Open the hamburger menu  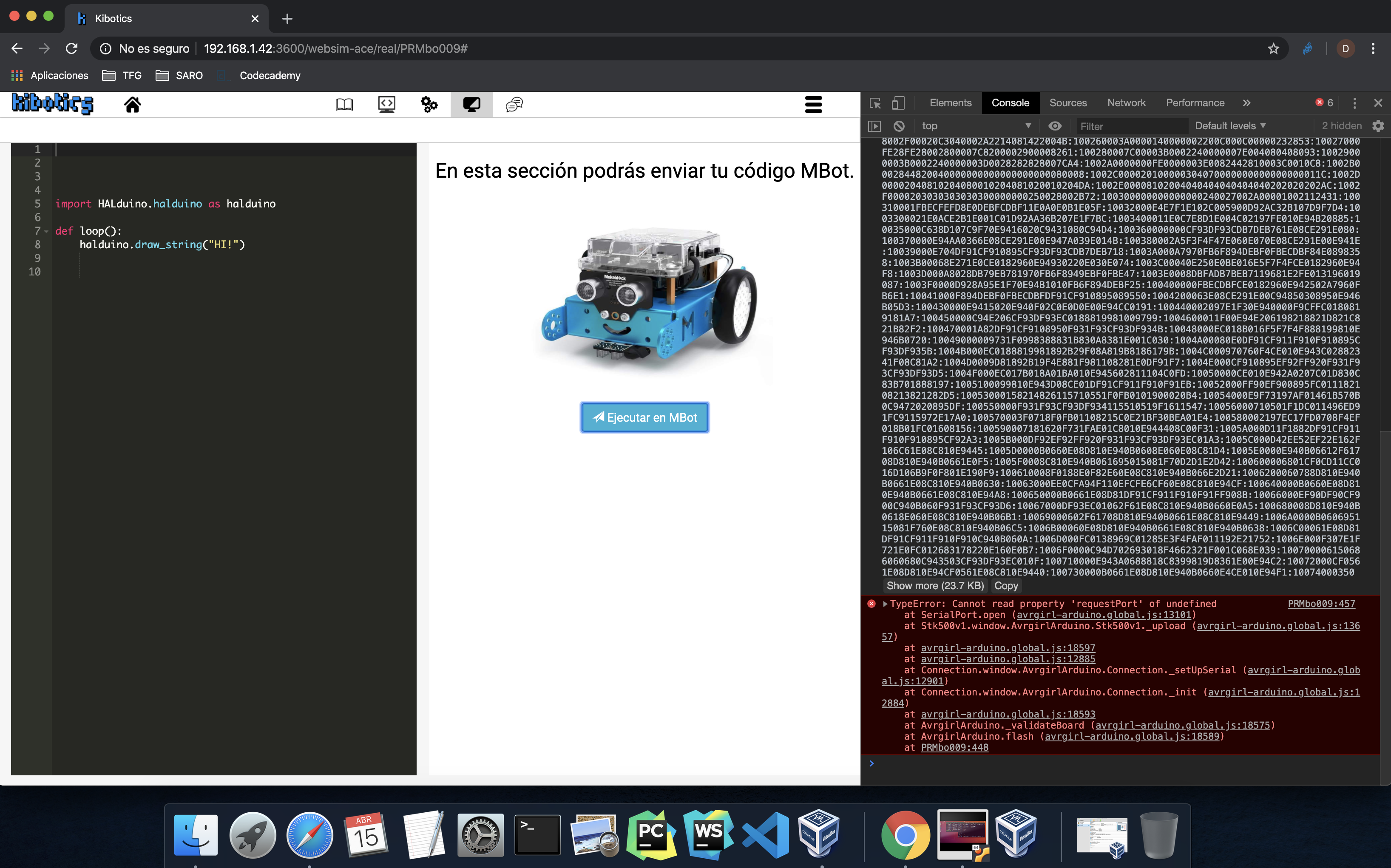pos(813,105)
